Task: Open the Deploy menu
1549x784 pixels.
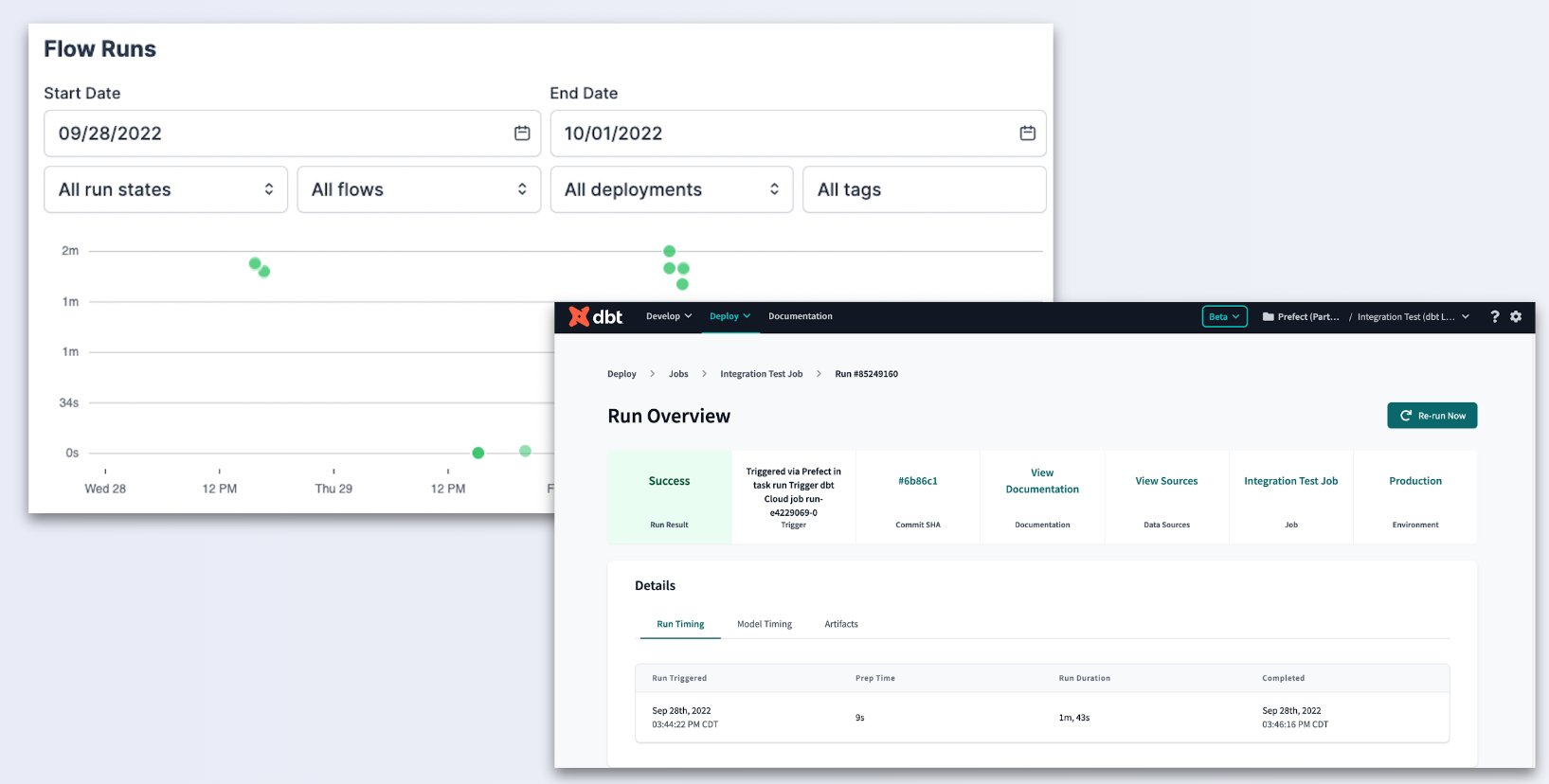Action: tap(729, 316)
